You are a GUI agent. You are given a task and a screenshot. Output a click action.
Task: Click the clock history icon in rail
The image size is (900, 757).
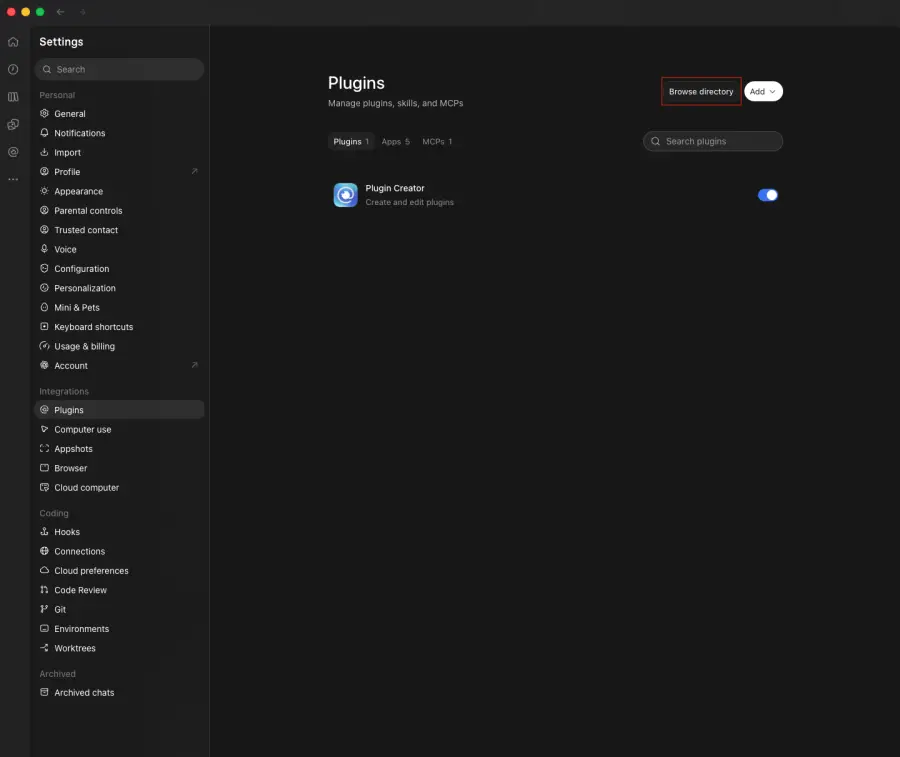click(13, 69)
